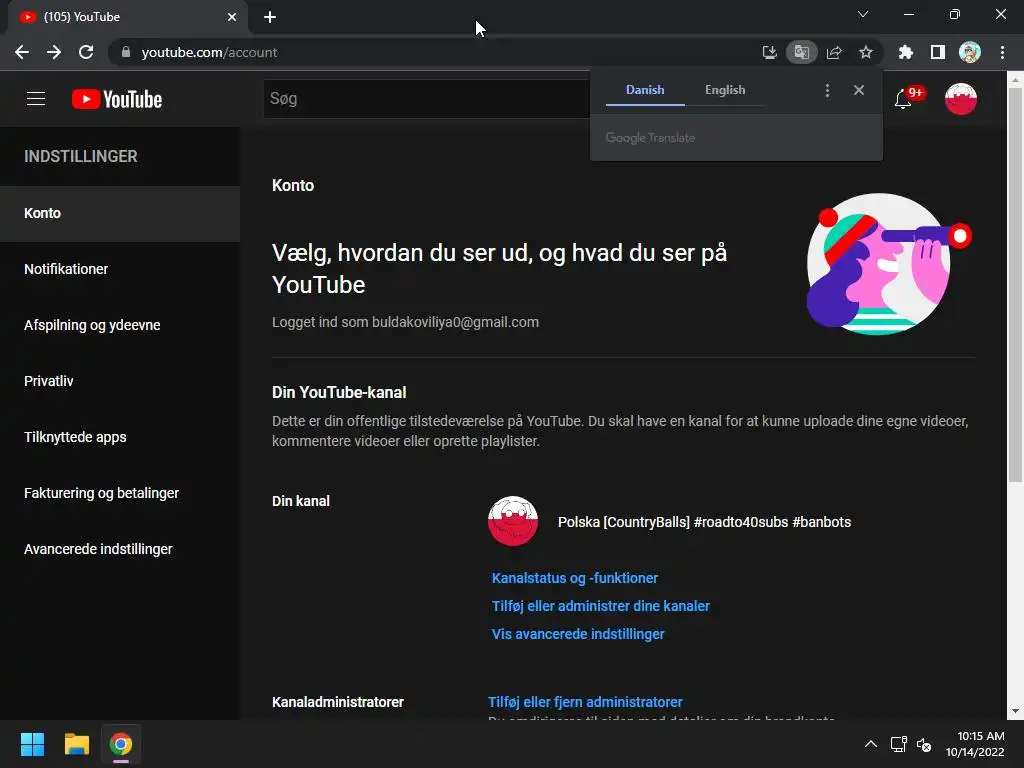Click Tilføj eller fjern administratorer
Viewport: 1024px width, 768px height.
click(585, 702)
